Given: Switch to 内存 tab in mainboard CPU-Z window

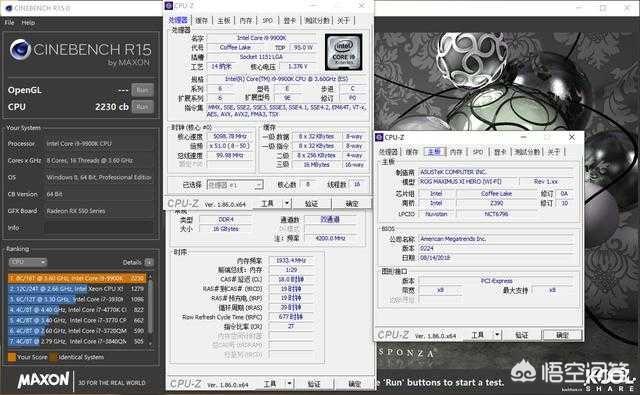Looking at the screenshot, I should click(456, 152).
